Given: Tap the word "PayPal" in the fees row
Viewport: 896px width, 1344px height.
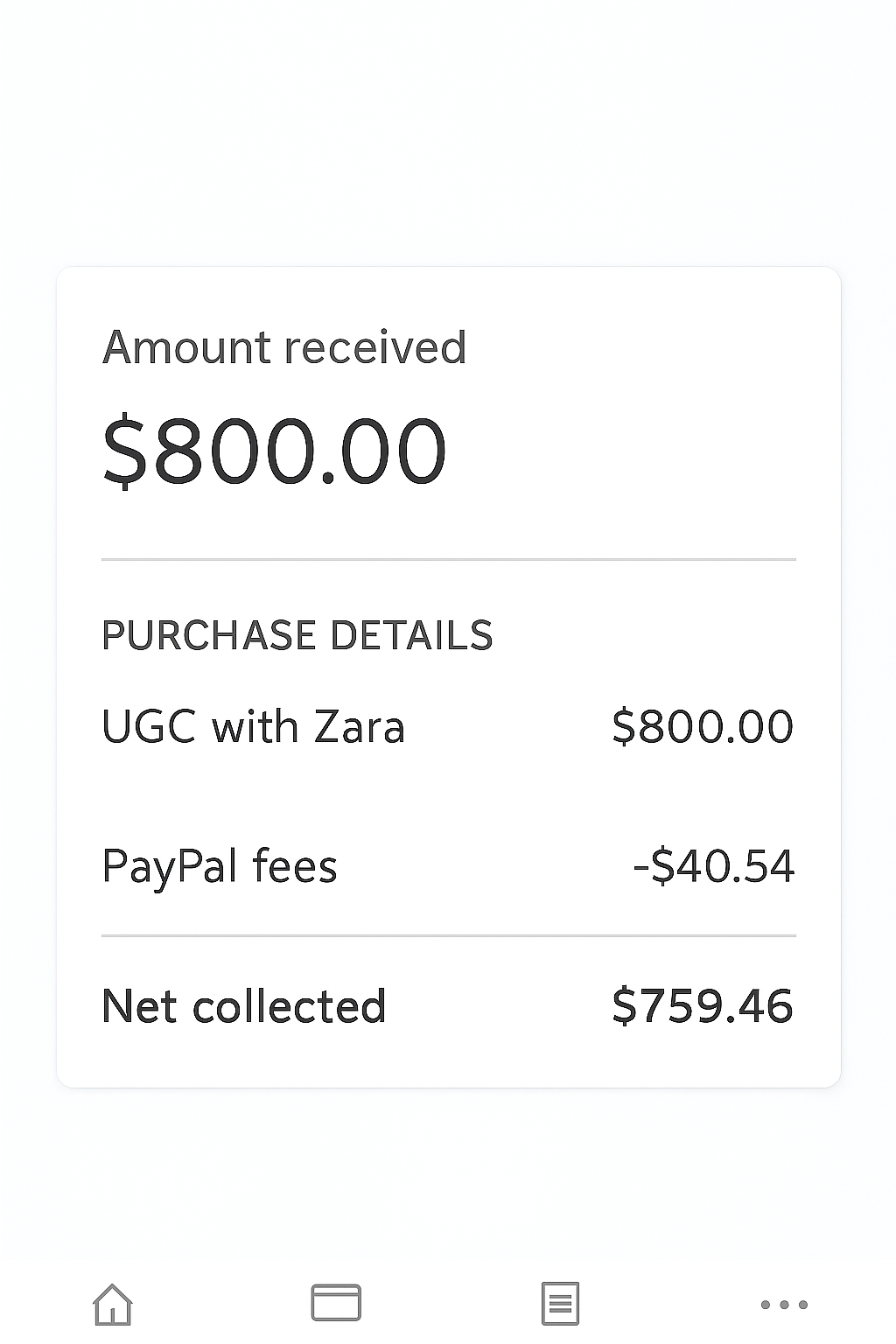Looking at the screenshot, I should click(x=170, y=866).
